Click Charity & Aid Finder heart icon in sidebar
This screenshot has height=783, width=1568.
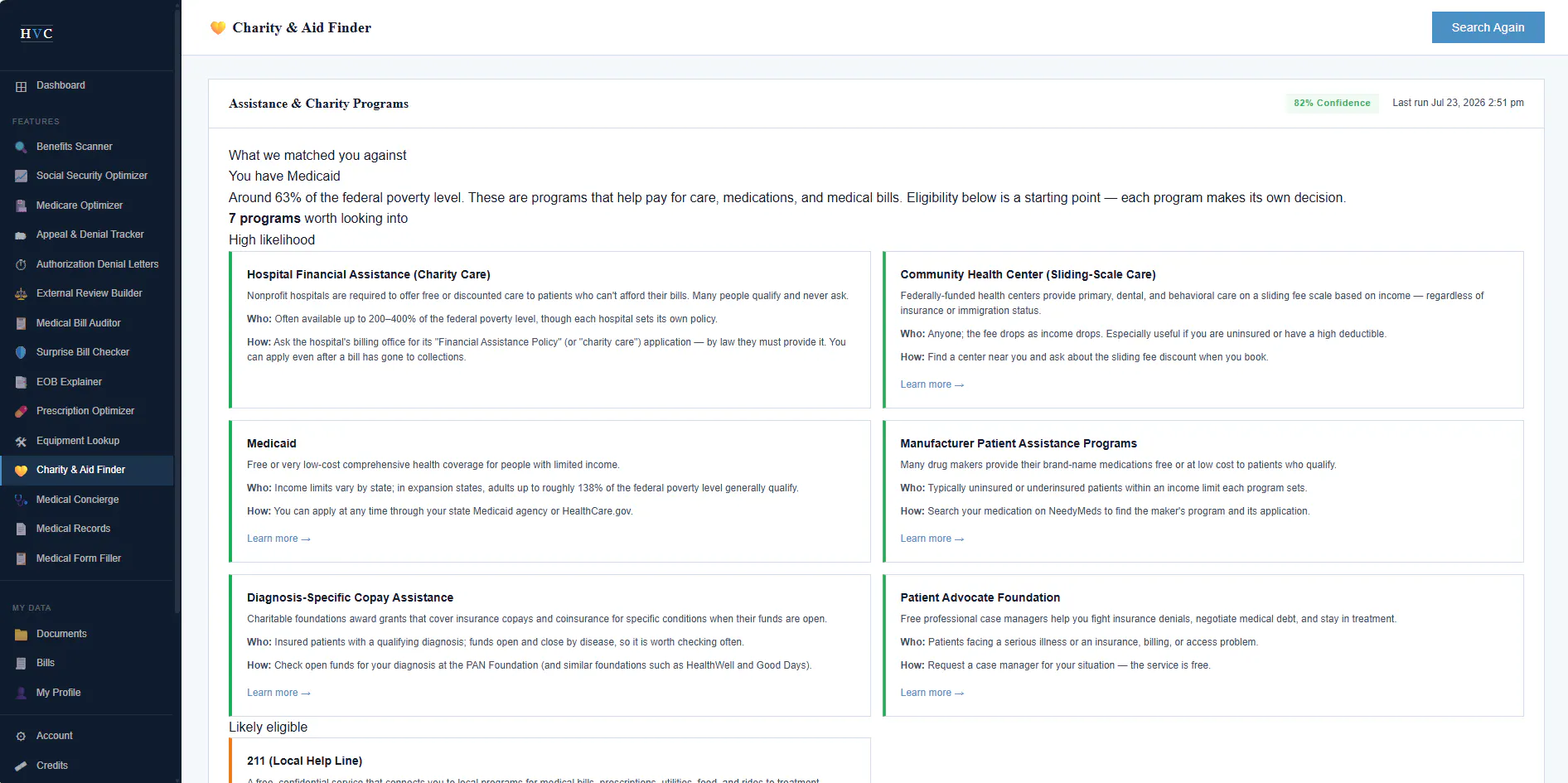pos(21,470)
